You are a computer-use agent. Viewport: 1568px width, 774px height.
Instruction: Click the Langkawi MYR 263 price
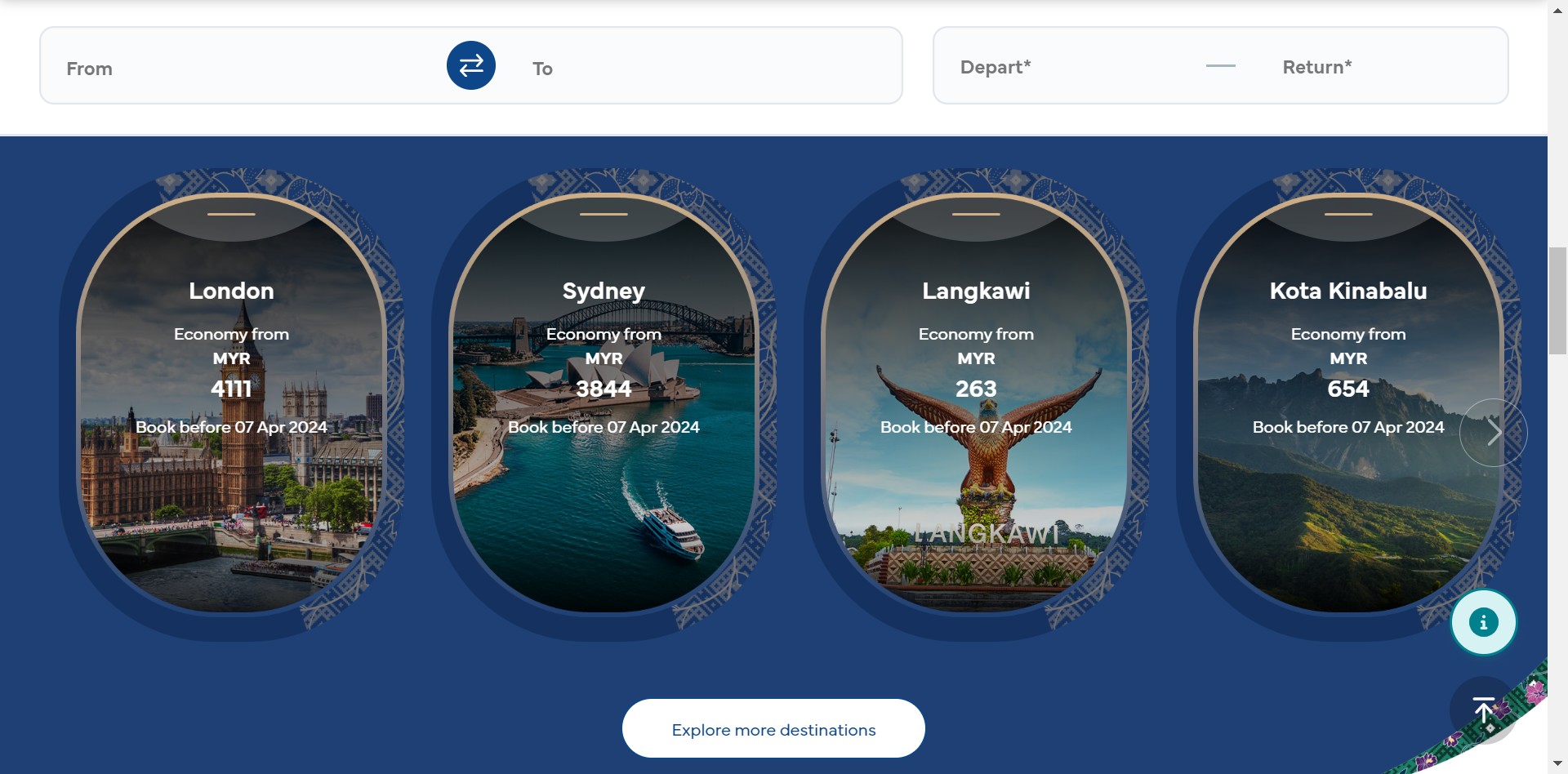976,375
